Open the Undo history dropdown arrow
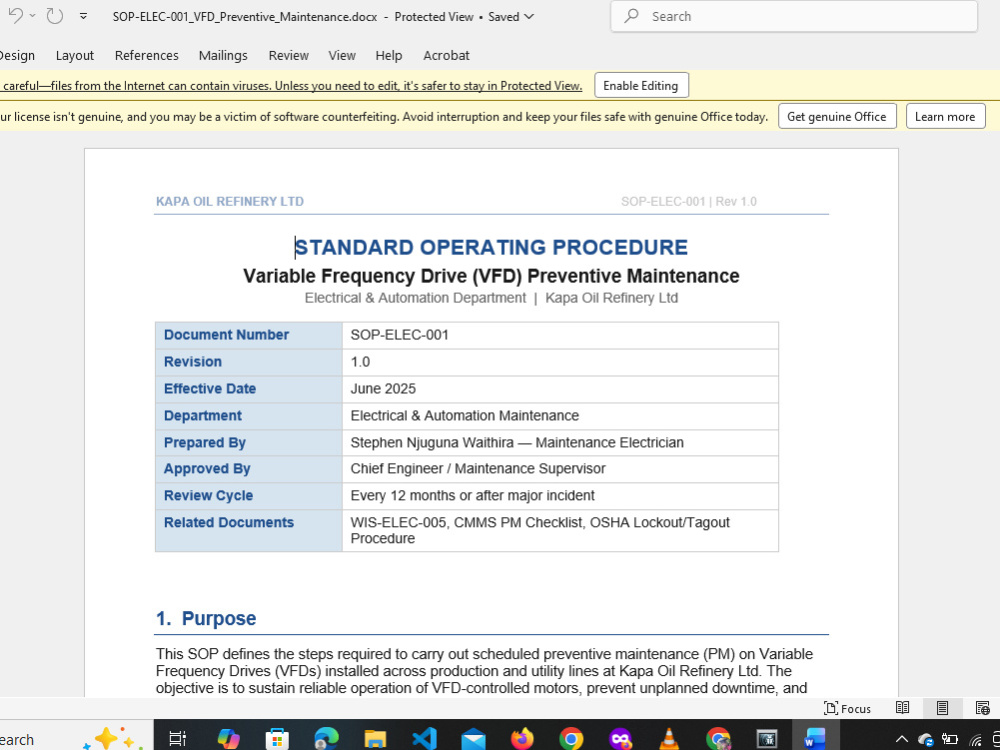The width and height of the screenshot is (1000, 750). (x=33, y=16)
